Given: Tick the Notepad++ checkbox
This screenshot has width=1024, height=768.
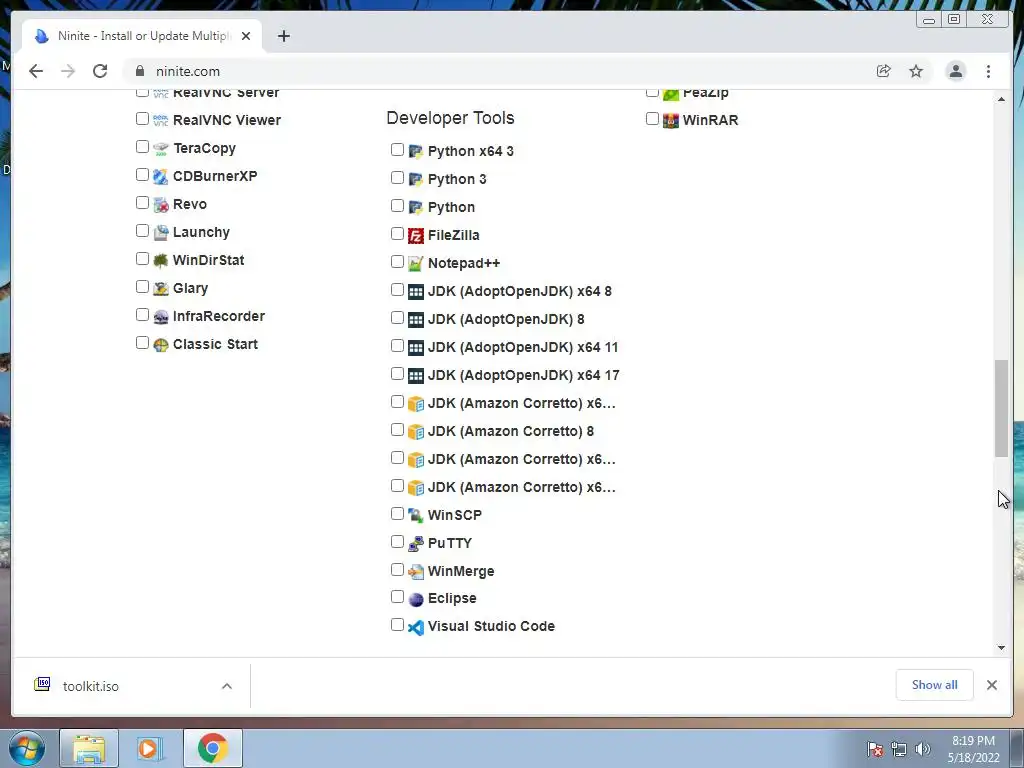Looking at the screenshot, I should click(x=397, y=262).
